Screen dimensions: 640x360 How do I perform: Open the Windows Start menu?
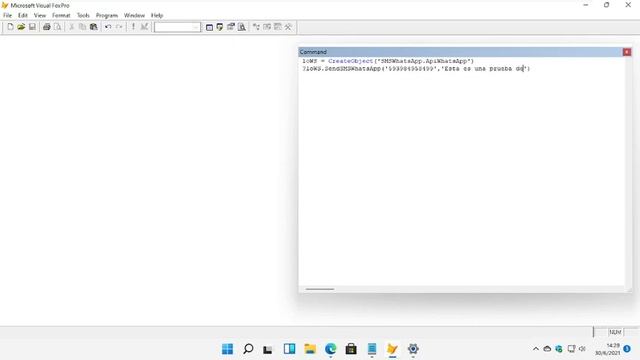[227, 349]
